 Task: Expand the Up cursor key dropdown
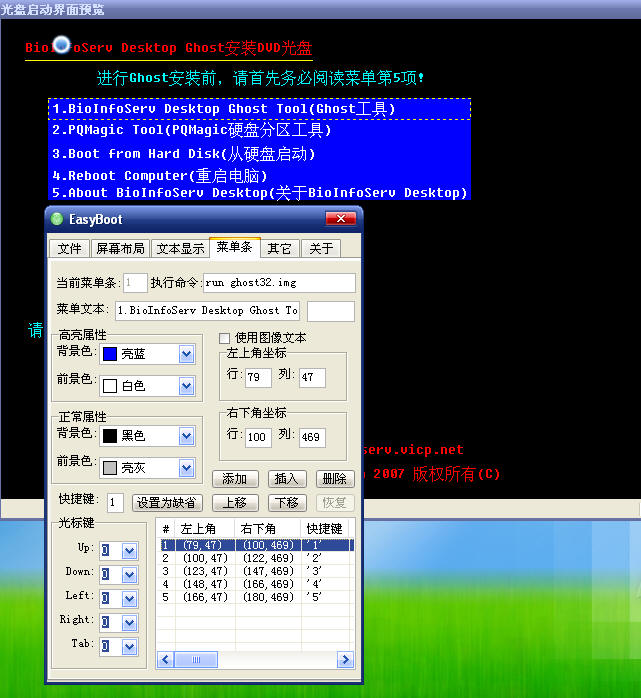pos(130,551)
